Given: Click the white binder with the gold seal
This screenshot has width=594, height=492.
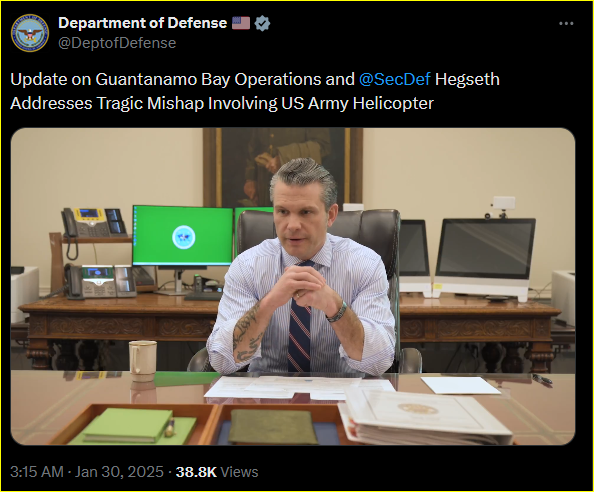Looking at the screenshot, I should 424,415.
